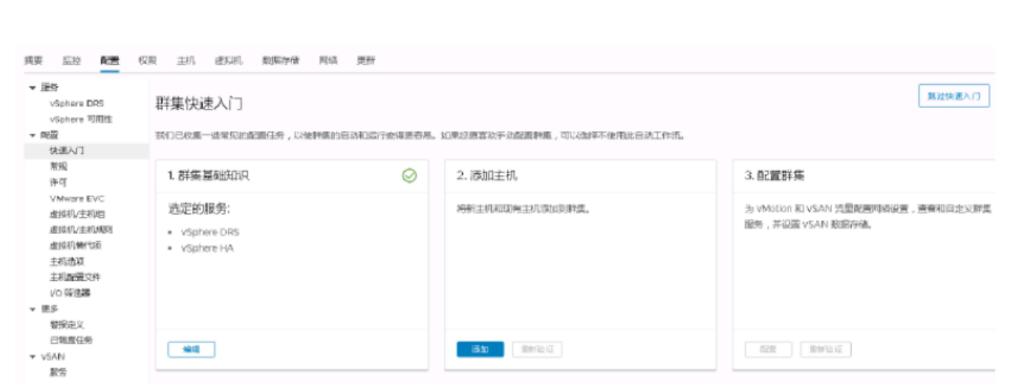This screenshot has height=384, width=1033.
Task: Click vSphere DRS bullet in selected services
Action: [210, 233]
